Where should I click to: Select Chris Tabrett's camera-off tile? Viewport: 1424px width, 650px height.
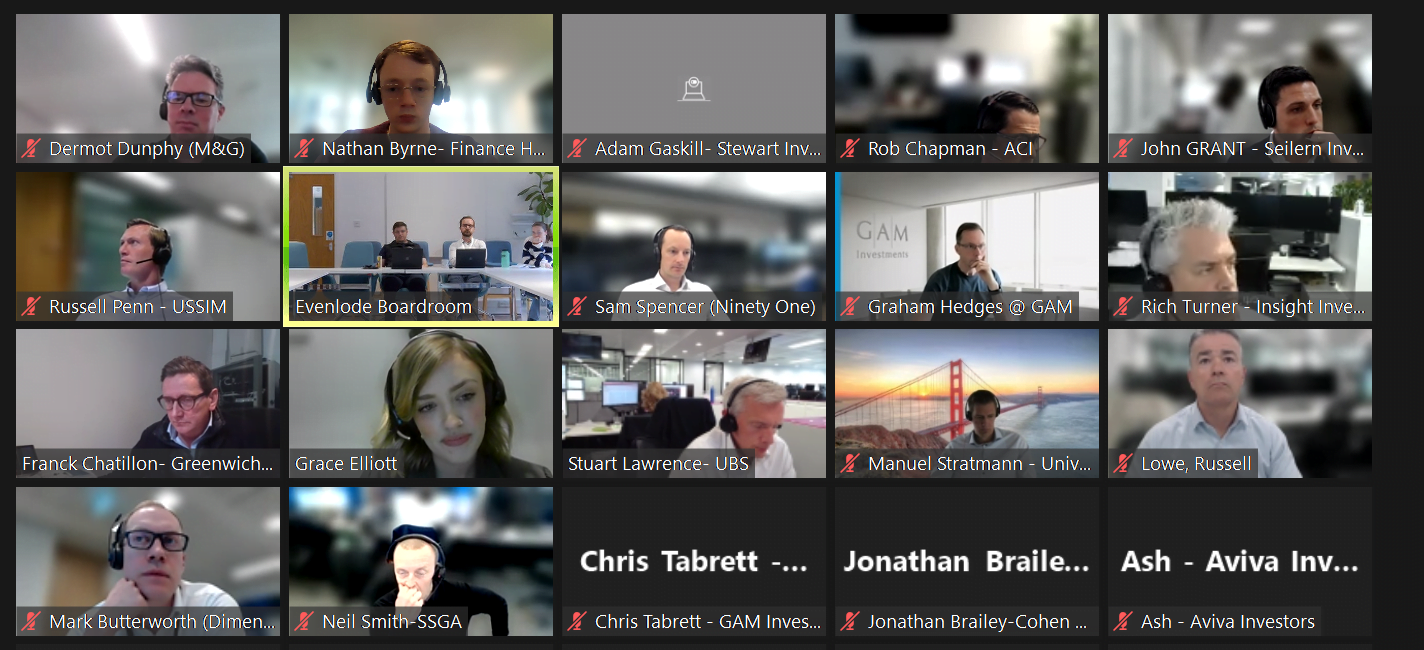(694, 561)
